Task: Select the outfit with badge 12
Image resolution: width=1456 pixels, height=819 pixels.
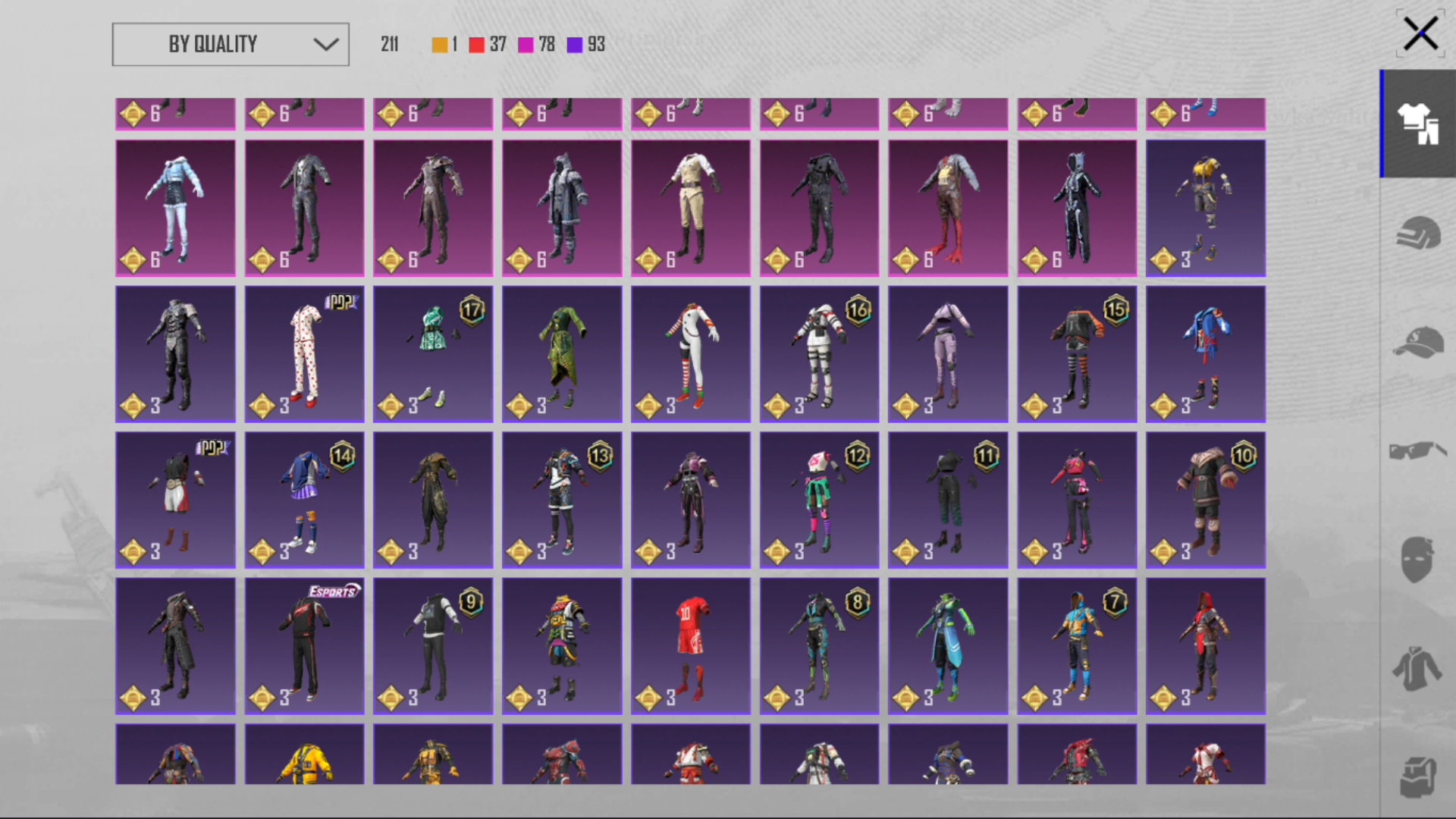Action: click(x=820, y=500)
